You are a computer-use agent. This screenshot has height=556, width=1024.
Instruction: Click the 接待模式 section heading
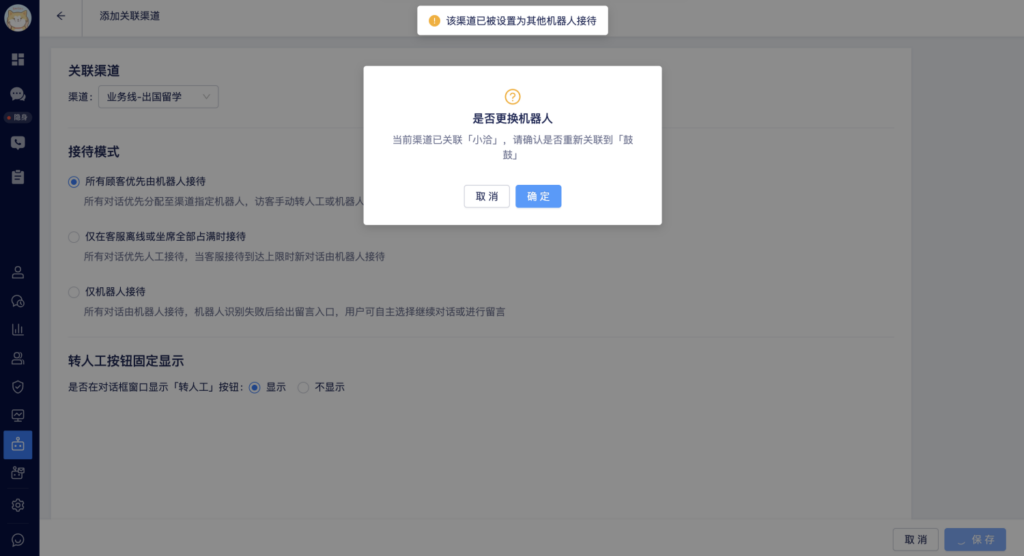[x=94, y=152]
